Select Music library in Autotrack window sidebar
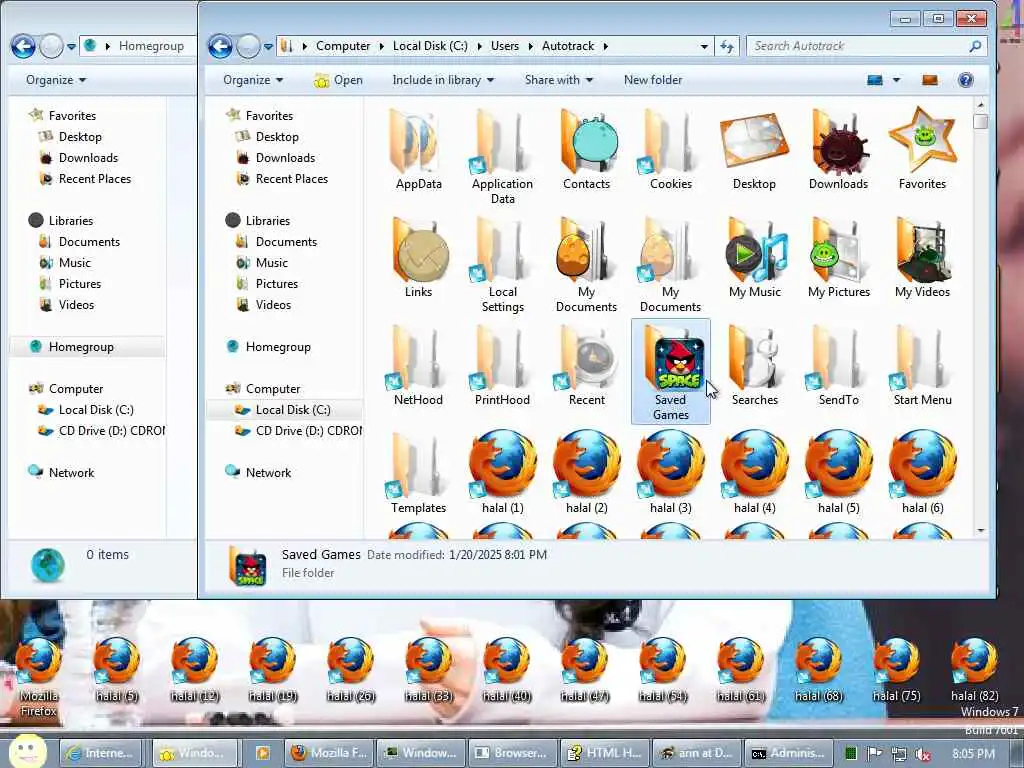The image size is (1024, 768). (263, 263)
